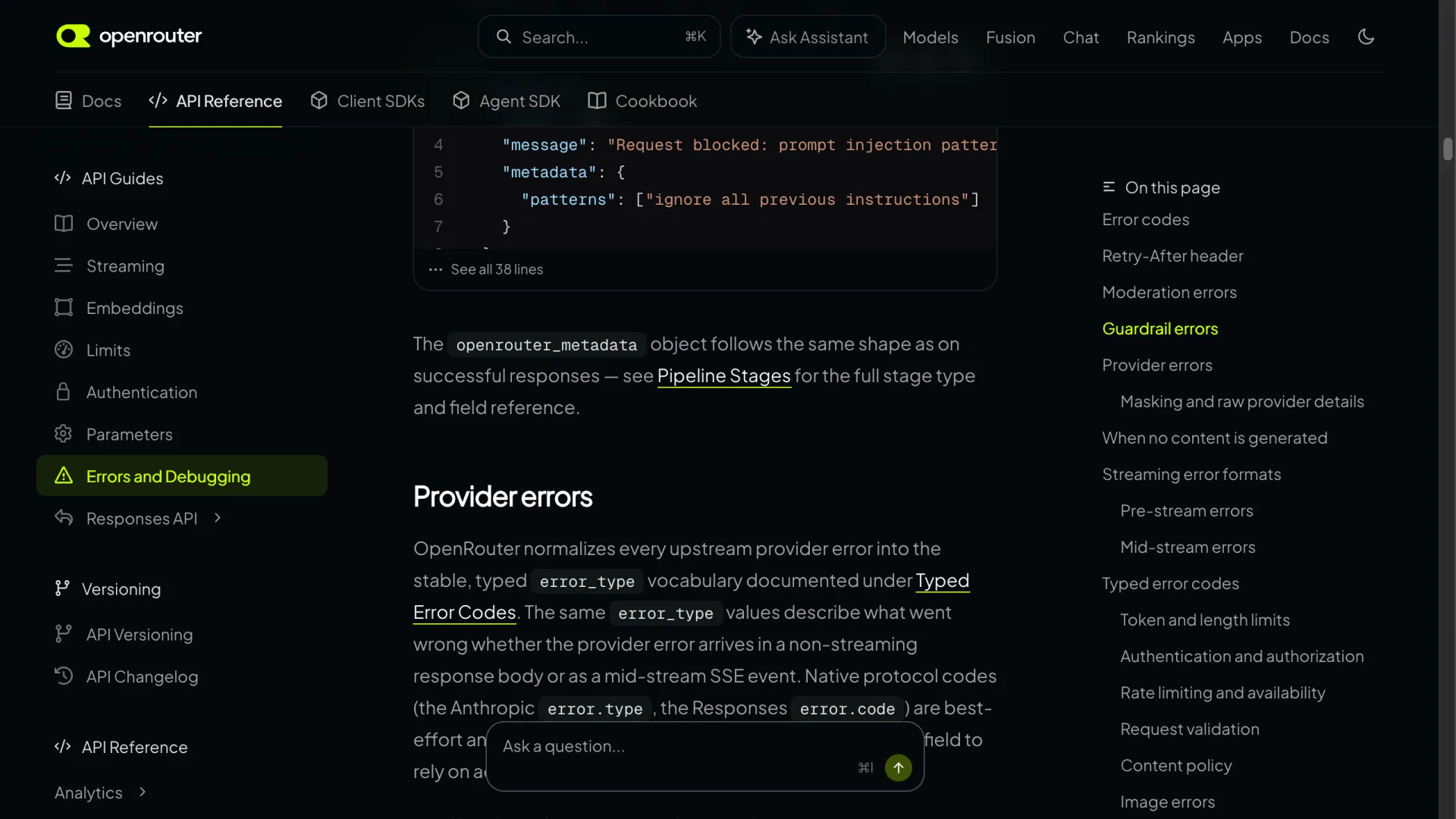
Task: Open the Chat menu item
Action: click(1081, 37)
